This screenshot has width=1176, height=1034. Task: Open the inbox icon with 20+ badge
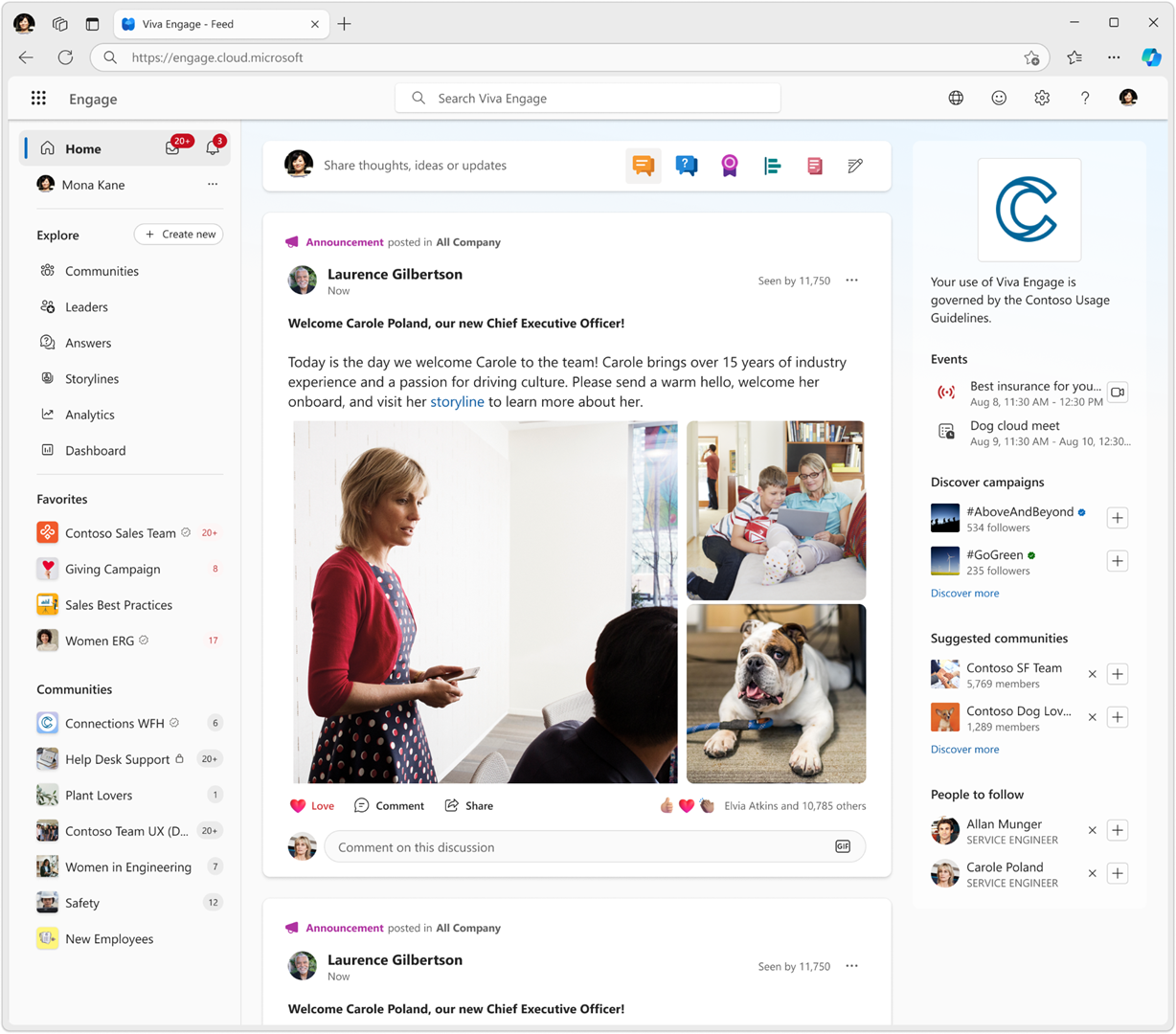coord(173,148)
